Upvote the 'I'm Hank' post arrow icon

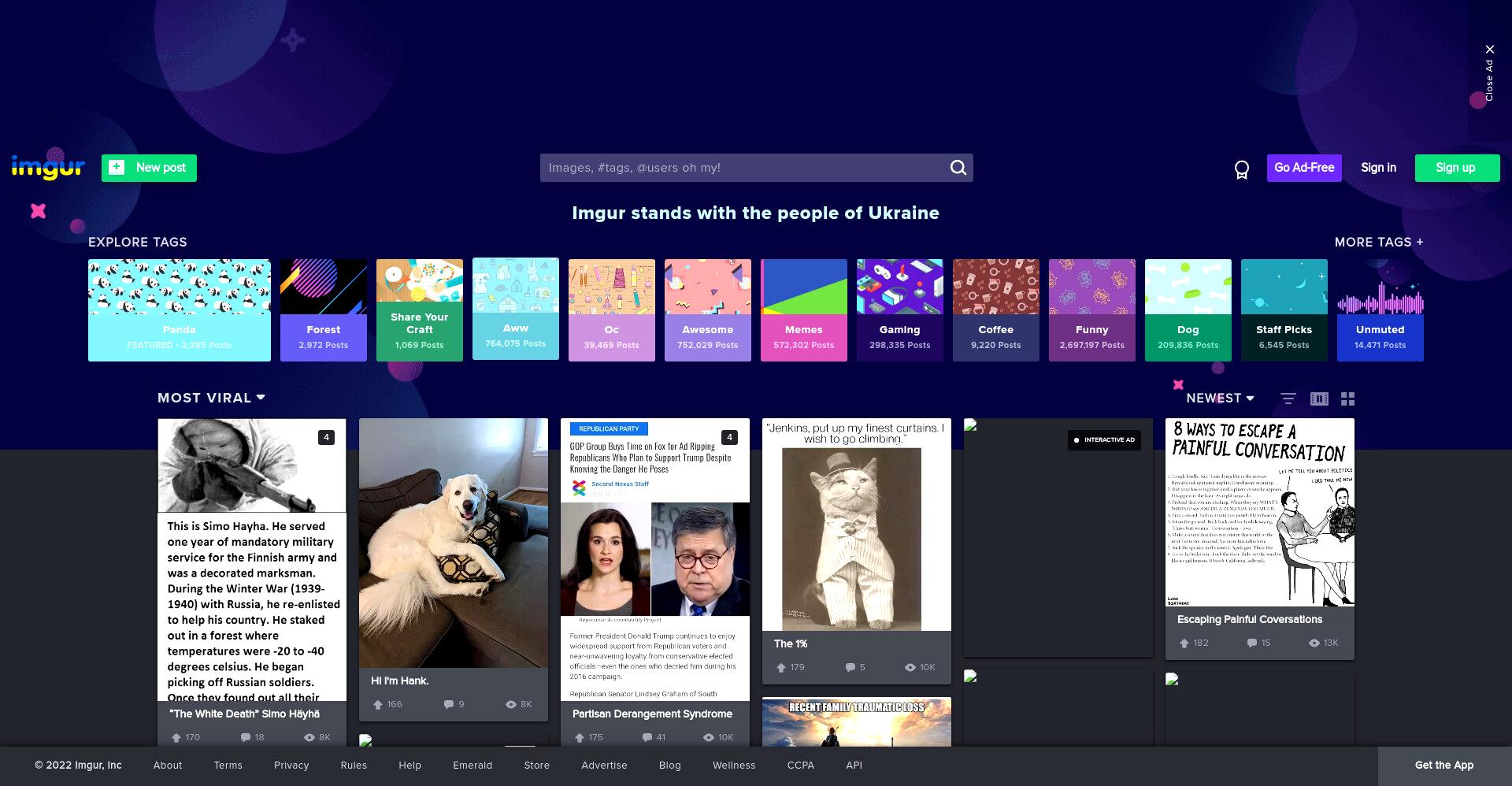pyautogui.click(x=378, y=705)
